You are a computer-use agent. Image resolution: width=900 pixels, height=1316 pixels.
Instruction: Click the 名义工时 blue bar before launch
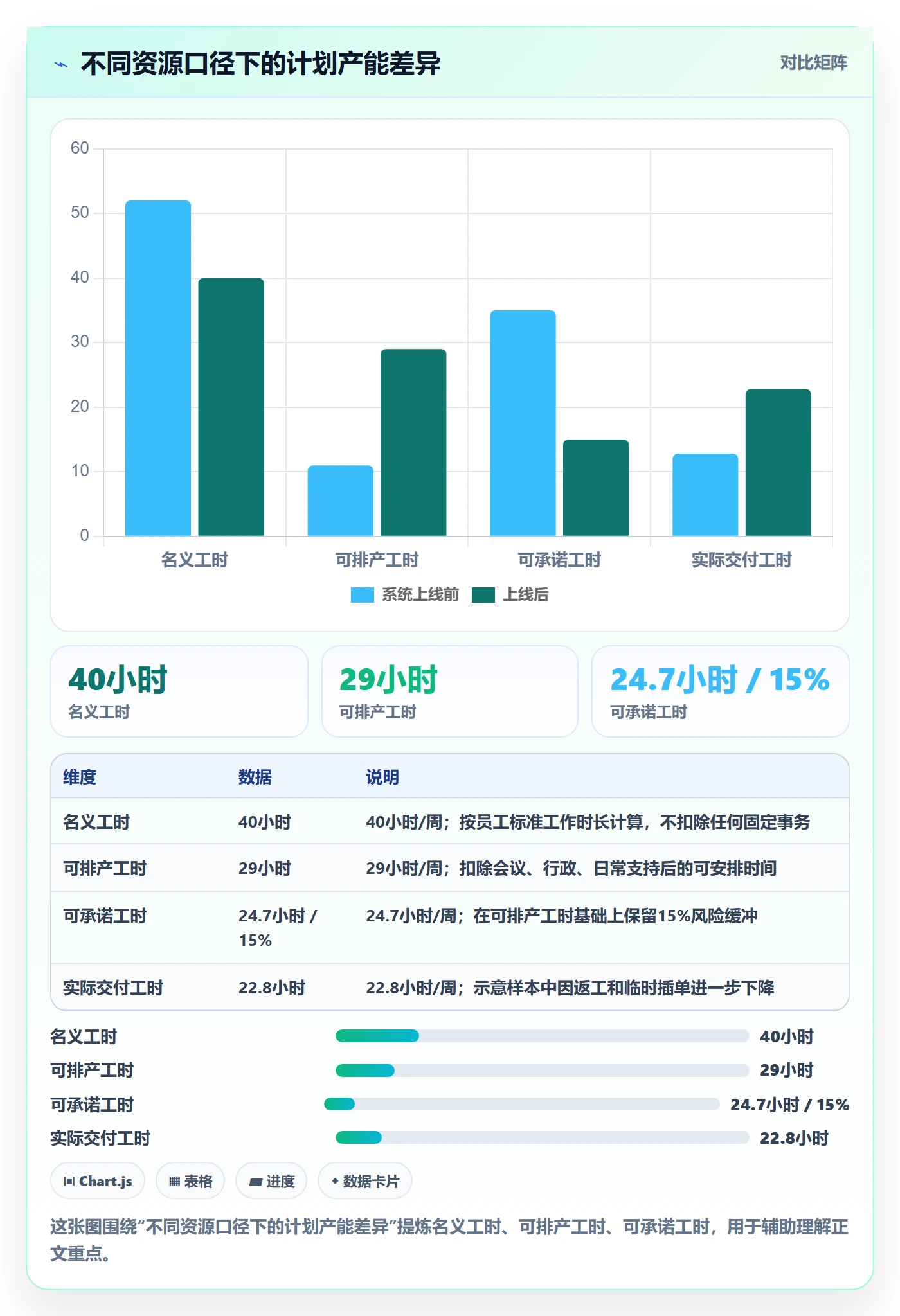(158, 368)
